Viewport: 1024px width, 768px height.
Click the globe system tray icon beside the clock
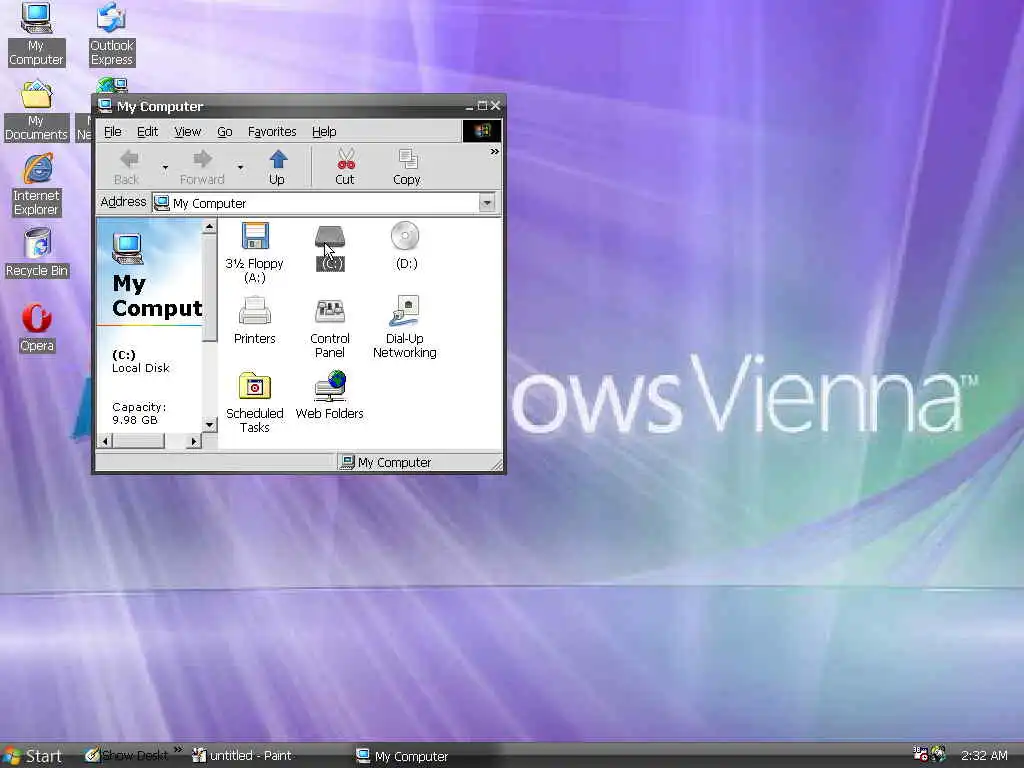938,754
